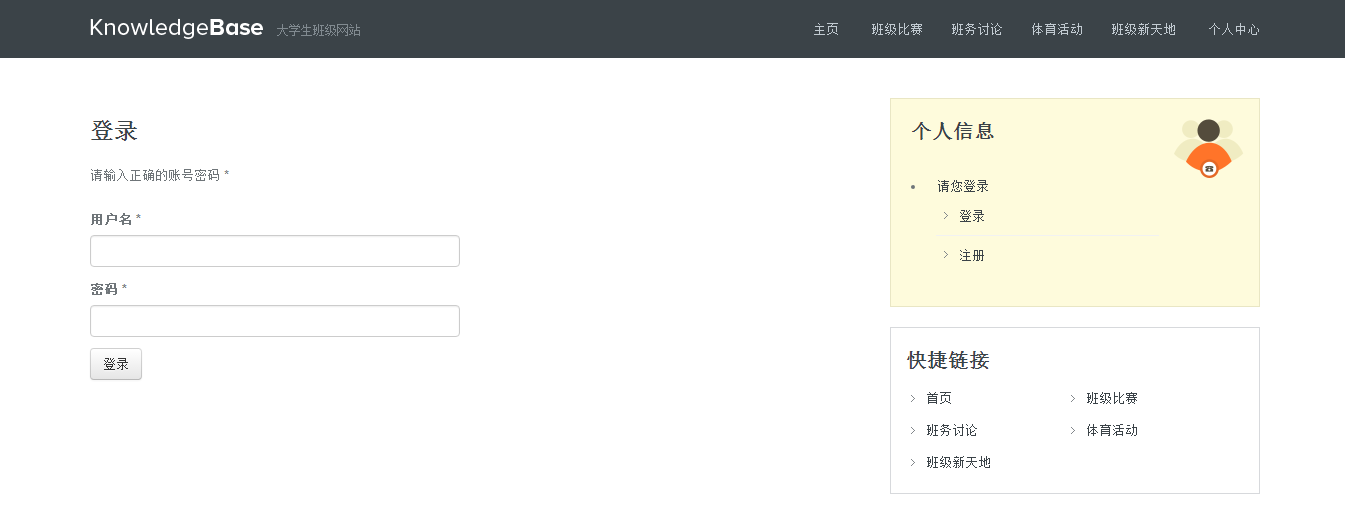Click the chevron arrow beside 注册
This screenshot has height=513, width=1345.
946,255
